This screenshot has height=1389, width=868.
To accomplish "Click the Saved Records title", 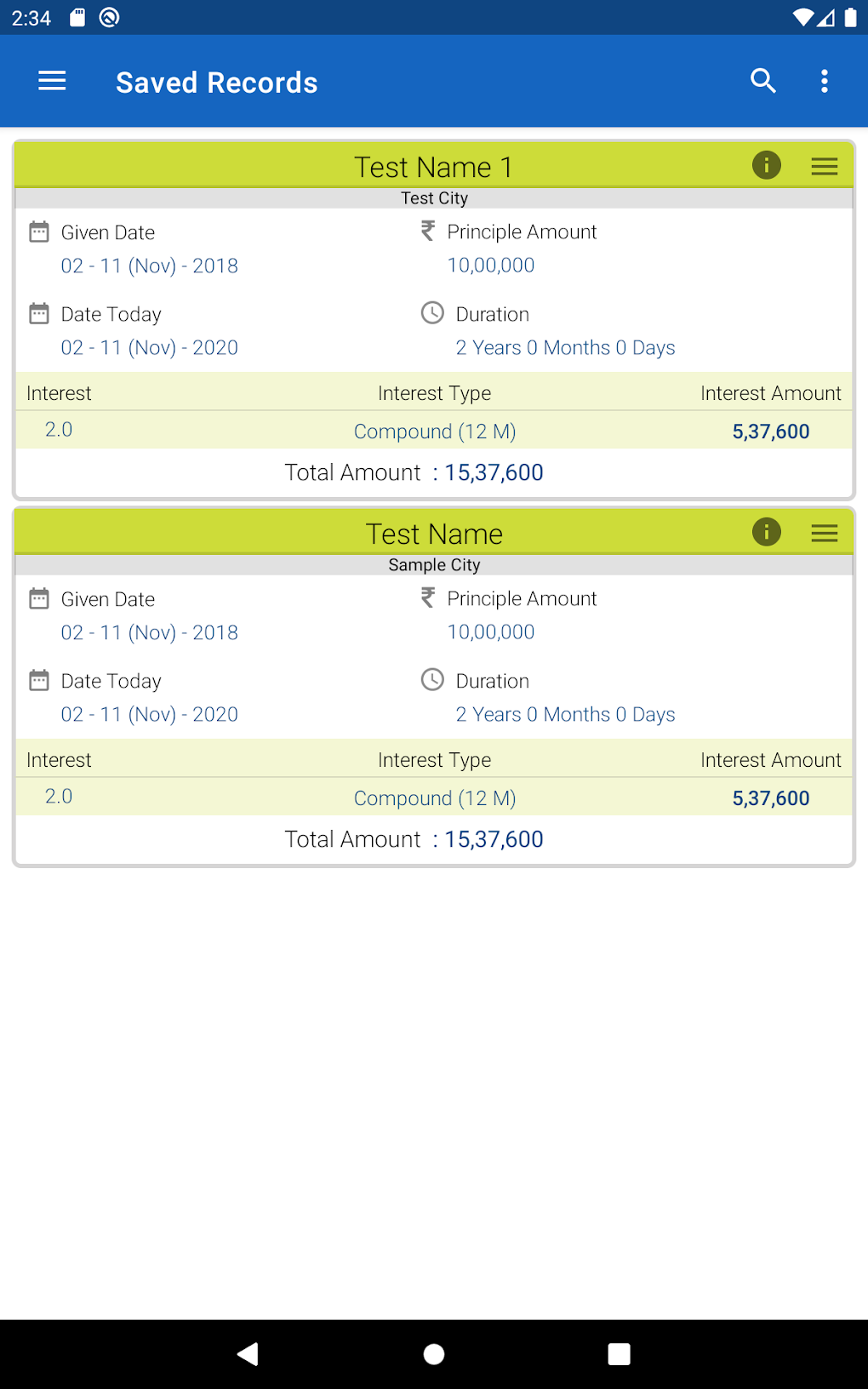I will point(216,83).
